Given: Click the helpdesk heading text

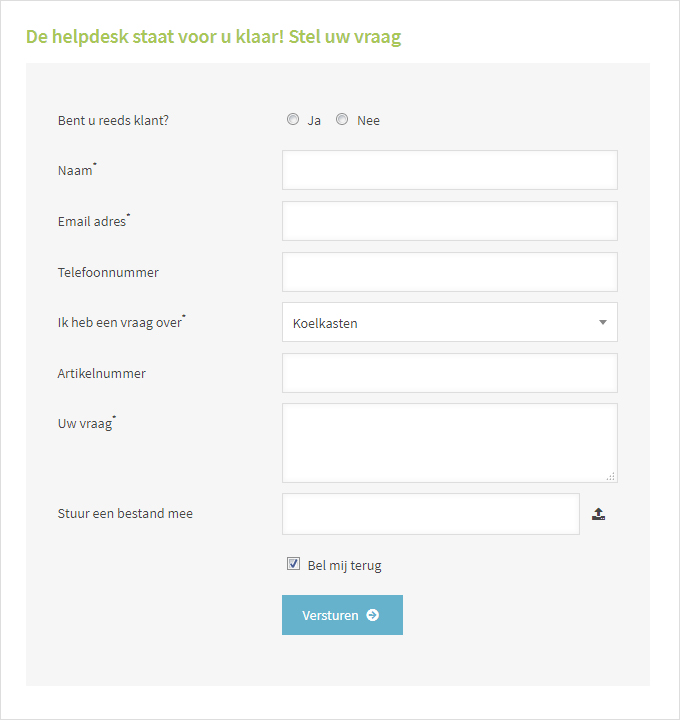Looking at the screenshot, I should coord(214,37).
